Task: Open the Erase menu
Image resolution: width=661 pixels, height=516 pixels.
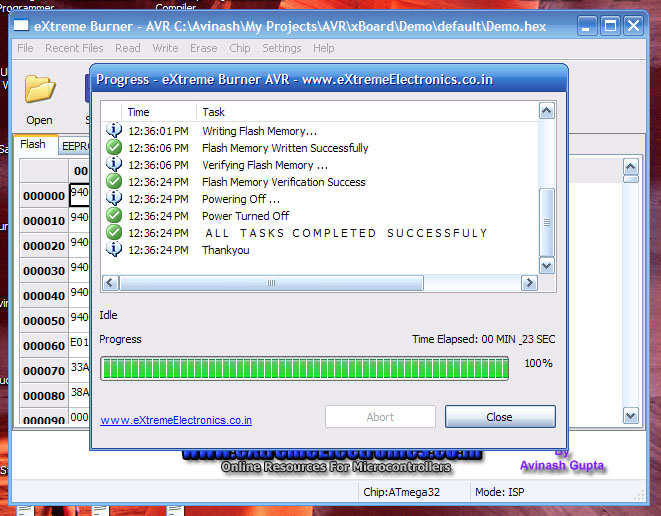Action: (x=204, y=48)
